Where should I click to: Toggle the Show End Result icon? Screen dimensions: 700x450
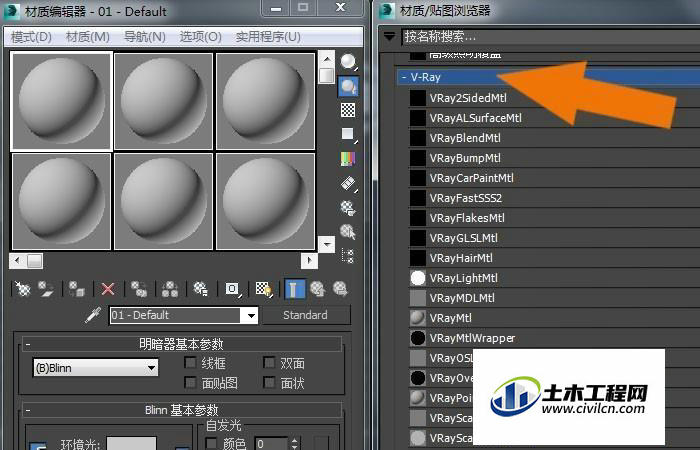(x=294, y=289)
